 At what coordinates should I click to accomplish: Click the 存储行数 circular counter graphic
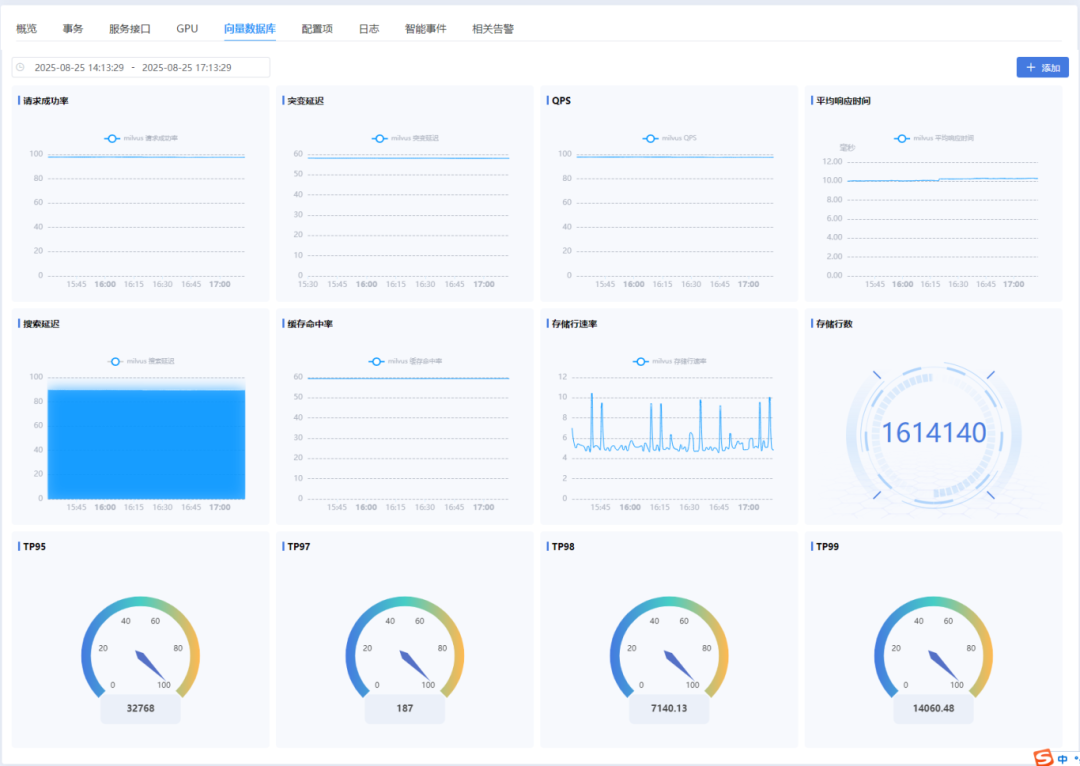tap(933, 432)
